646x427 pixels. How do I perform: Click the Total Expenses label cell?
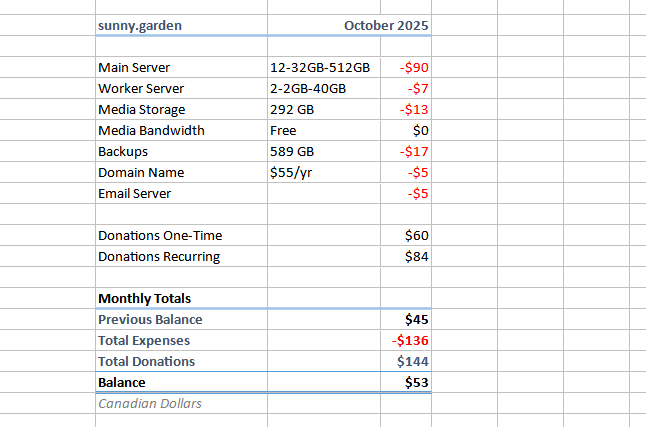coord(181,341)
